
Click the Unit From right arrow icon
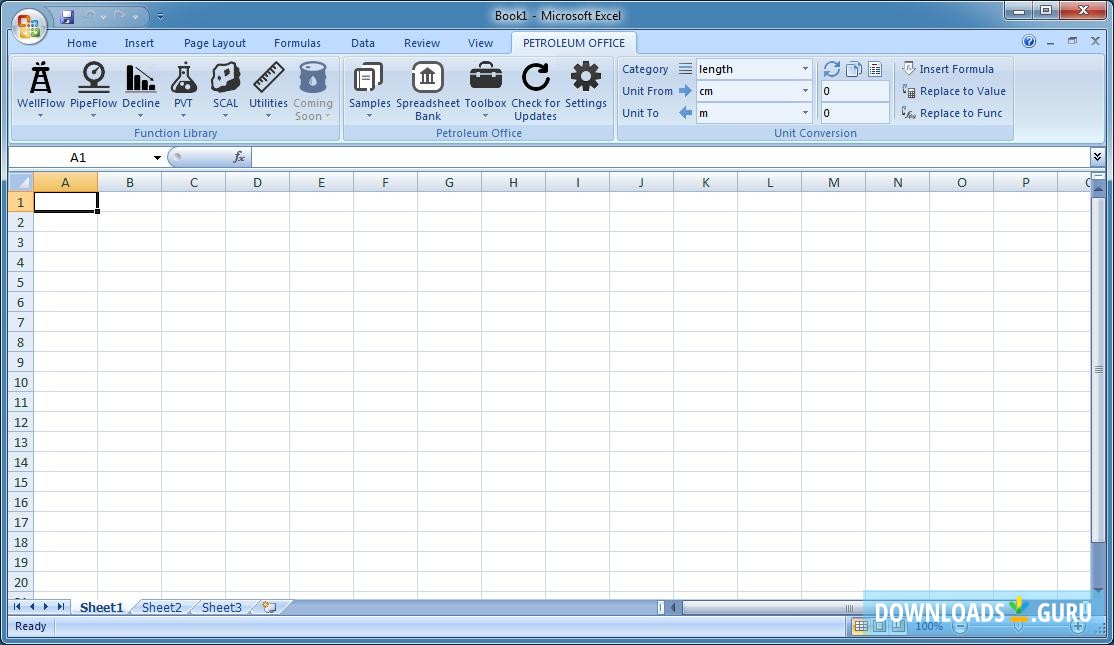coord(685,91)
